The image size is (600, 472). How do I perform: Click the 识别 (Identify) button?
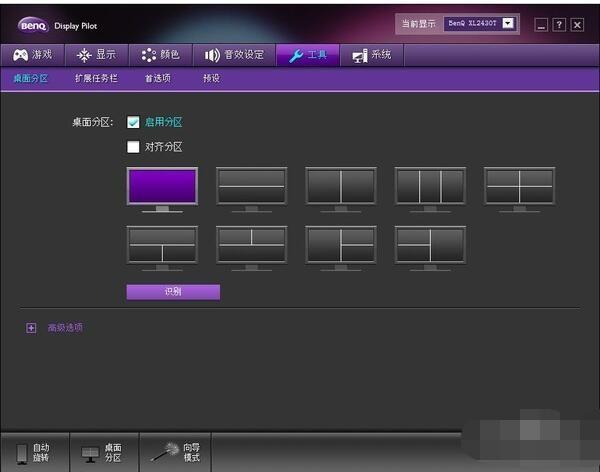[x=173, y=292]
